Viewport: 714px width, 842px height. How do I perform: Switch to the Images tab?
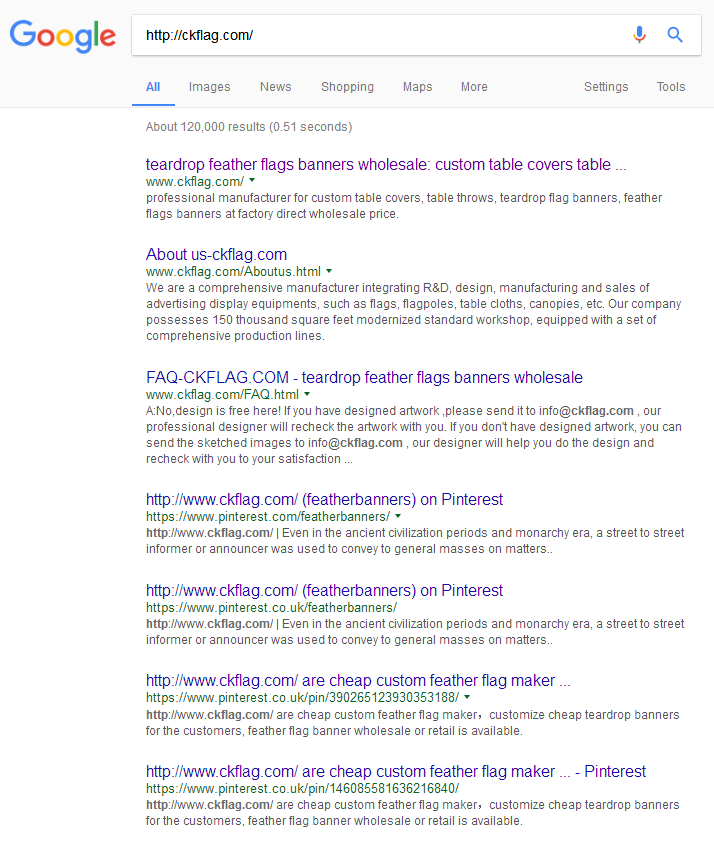[209, 87]
